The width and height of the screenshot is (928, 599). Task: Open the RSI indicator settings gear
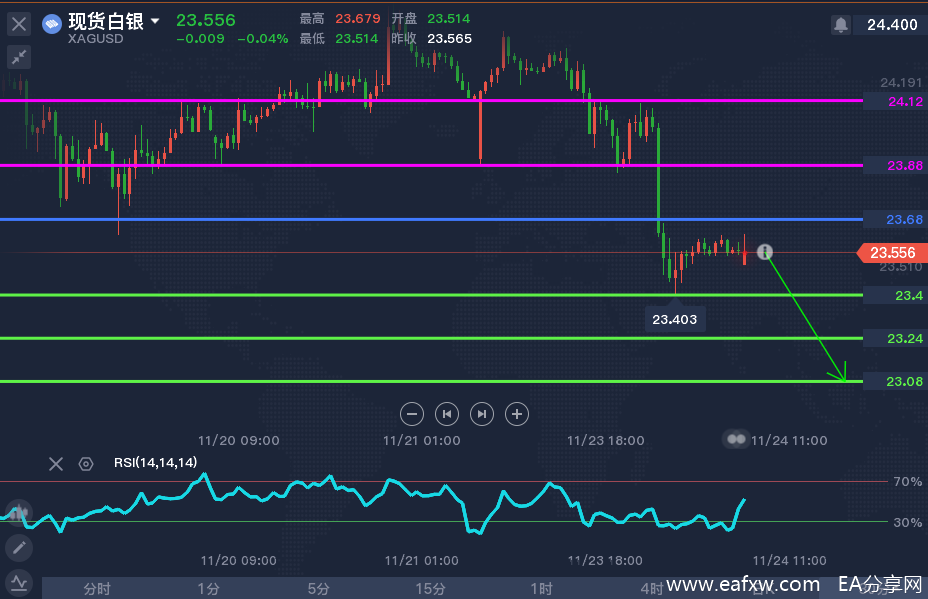pyautogui.click(x=86, y=463)
